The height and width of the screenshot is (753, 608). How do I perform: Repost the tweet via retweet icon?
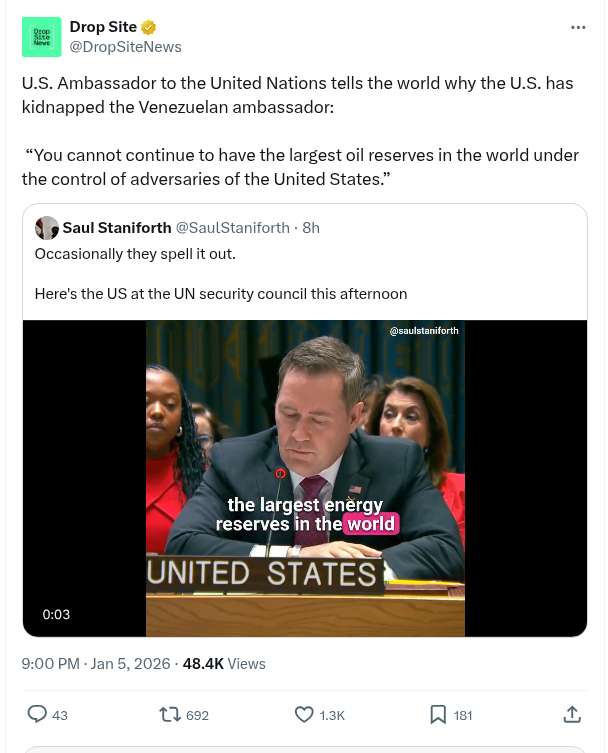[170, 714]
